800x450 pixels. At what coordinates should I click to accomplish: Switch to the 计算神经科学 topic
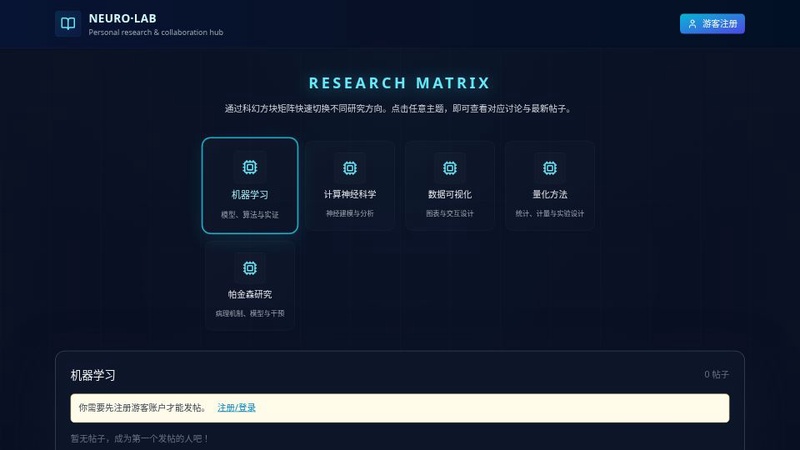pyautogui.click(x=349, y=186)
